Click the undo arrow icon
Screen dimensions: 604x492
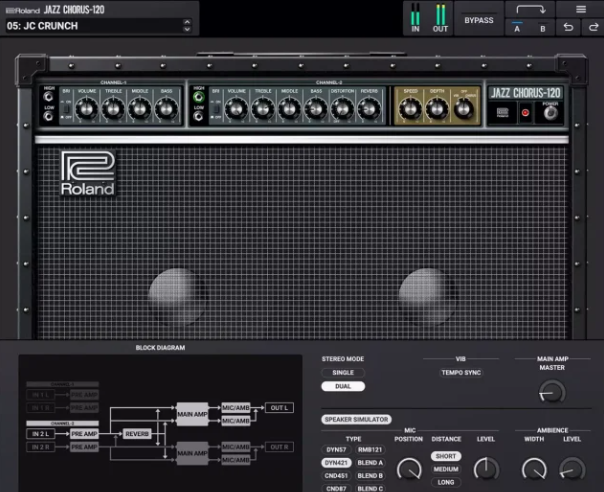[568, 28]
